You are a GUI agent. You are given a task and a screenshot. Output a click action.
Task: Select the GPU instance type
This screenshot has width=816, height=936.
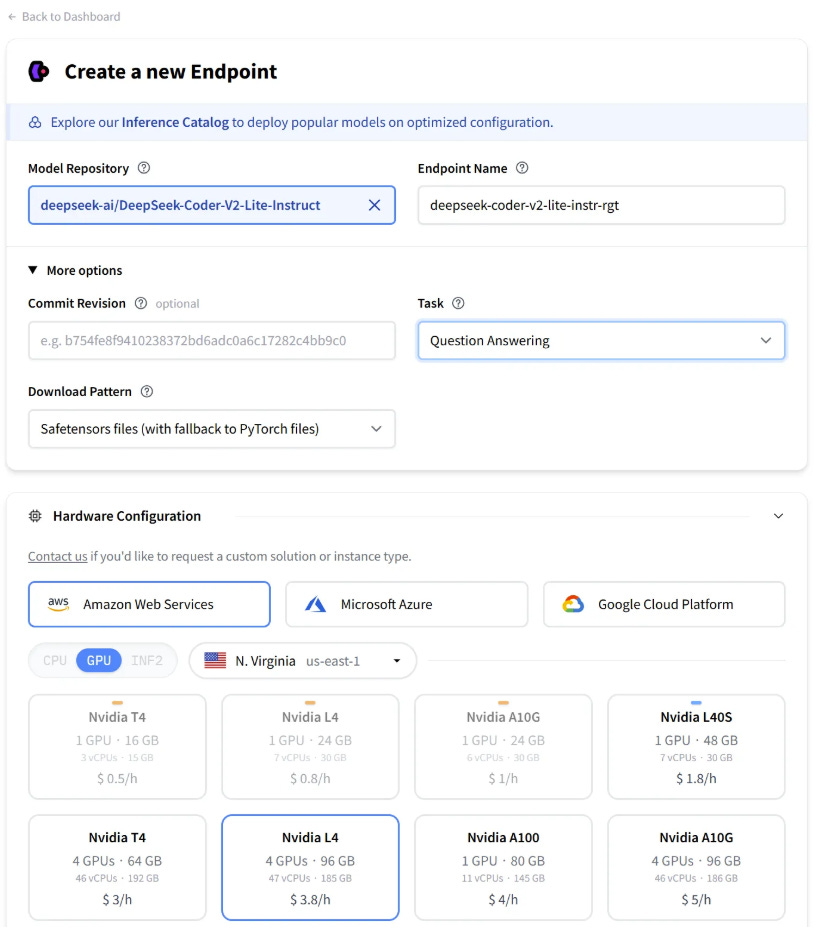99,660
